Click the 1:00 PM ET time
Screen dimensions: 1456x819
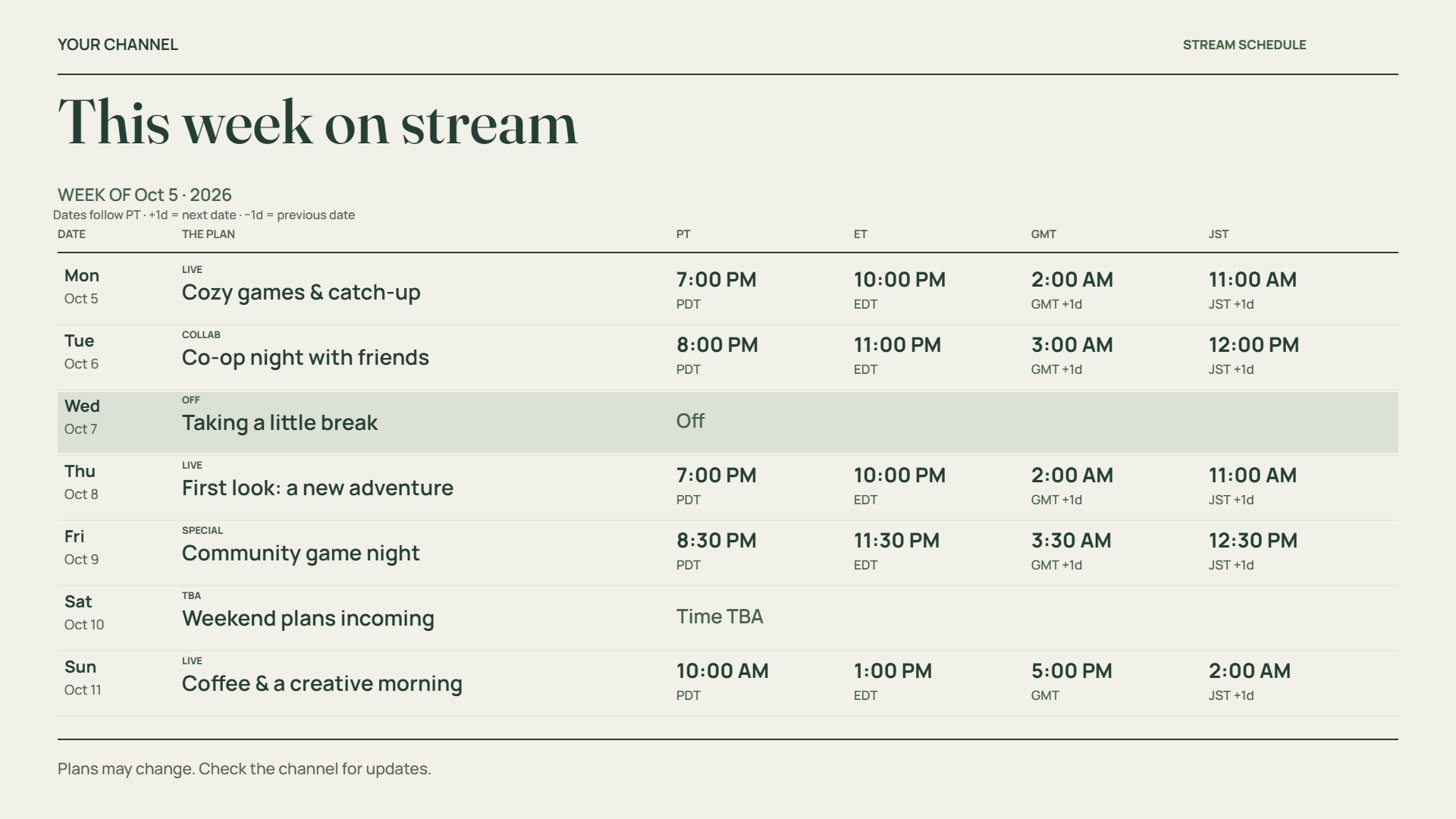click(893, 670)
